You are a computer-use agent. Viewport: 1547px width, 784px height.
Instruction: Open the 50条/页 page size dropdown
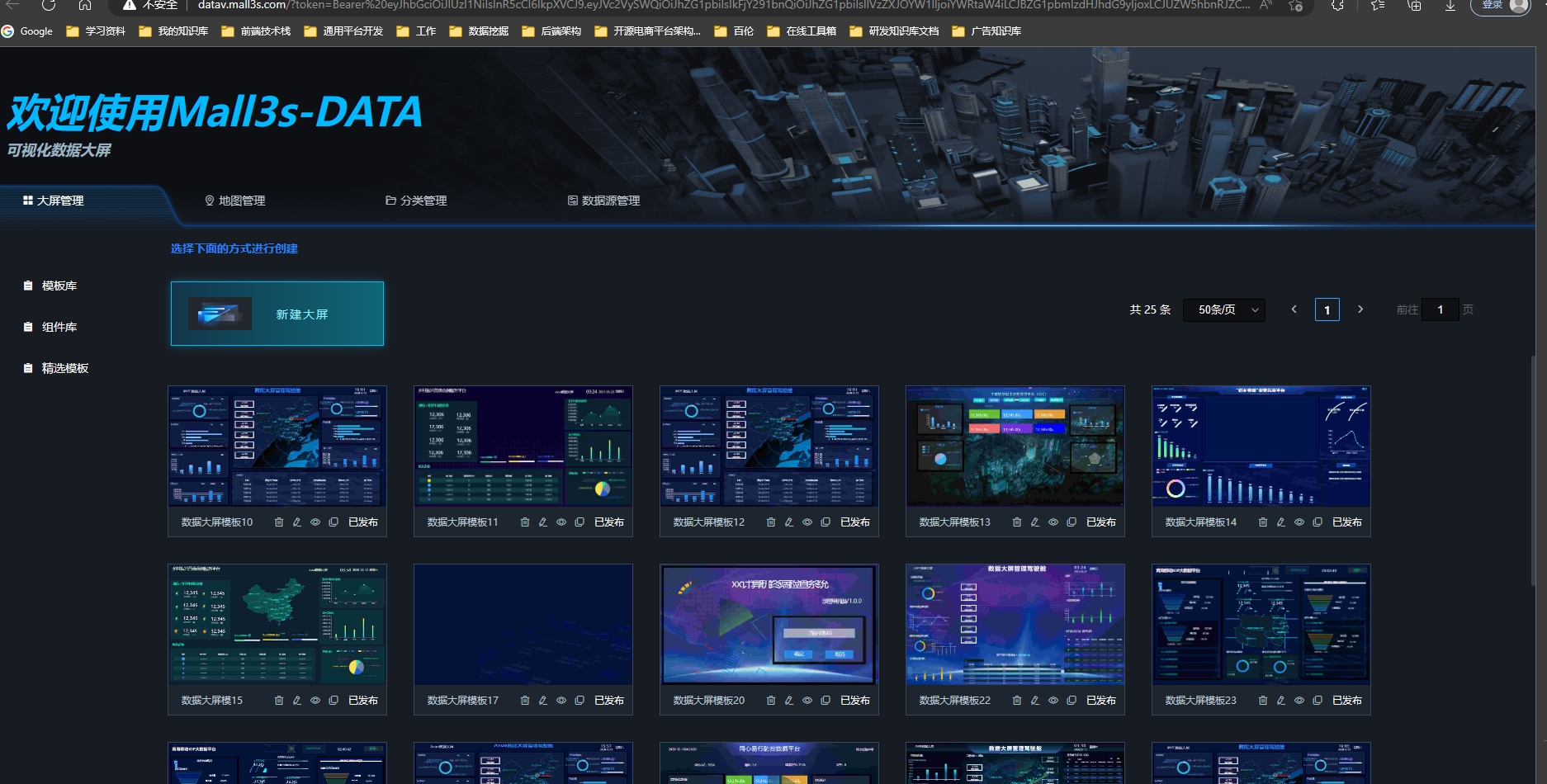click(1224, 310)
